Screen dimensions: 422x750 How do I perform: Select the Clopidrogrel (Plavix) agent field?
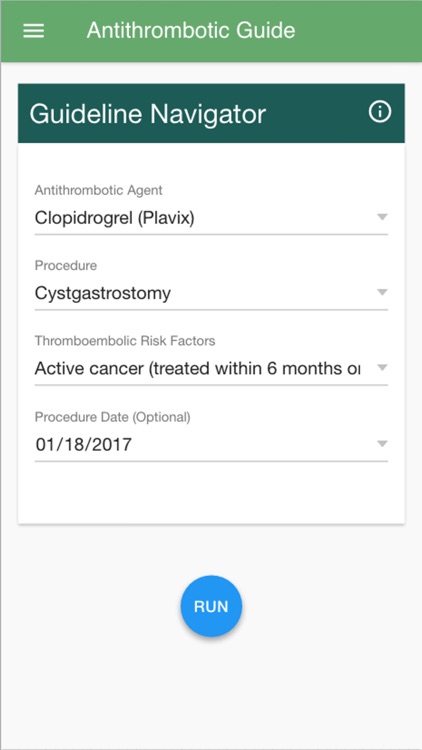coord(211,219)
